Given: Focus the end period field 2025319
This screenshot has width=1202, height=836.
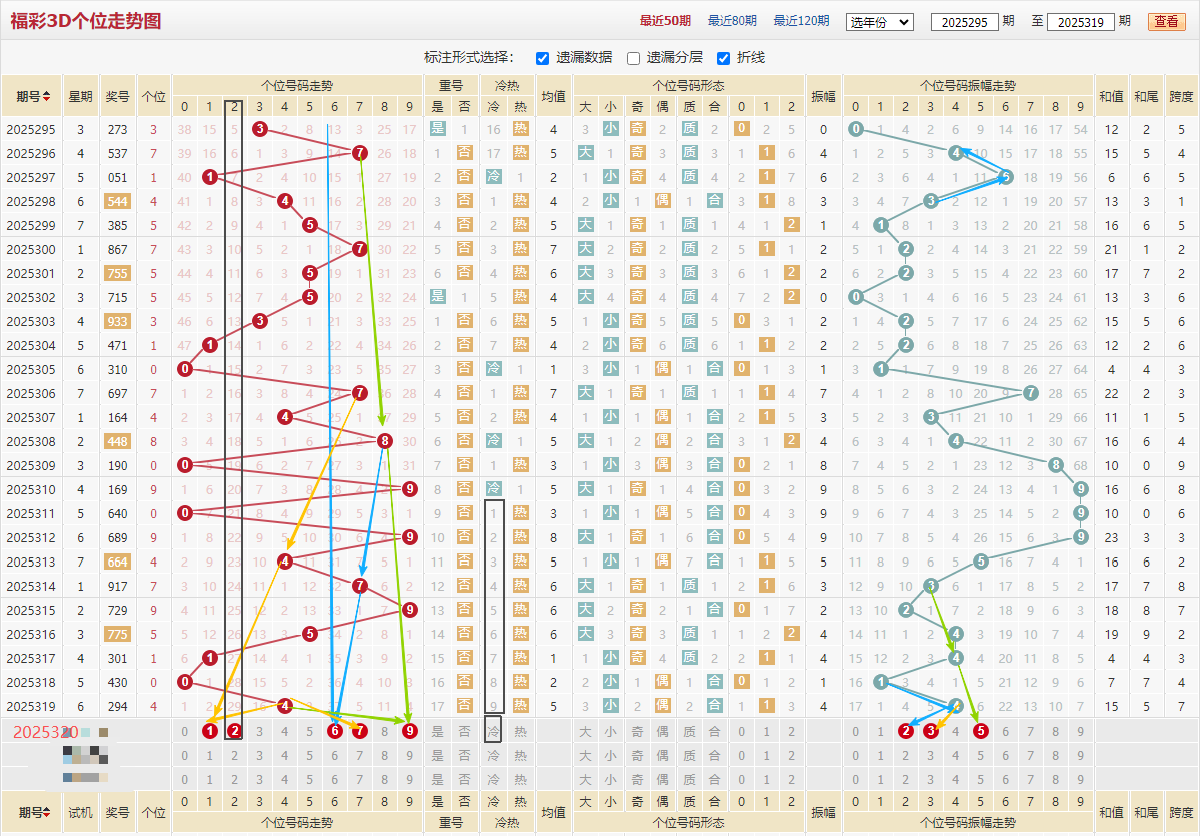Looking at the screenshot, I should (x=1081, y=22).
